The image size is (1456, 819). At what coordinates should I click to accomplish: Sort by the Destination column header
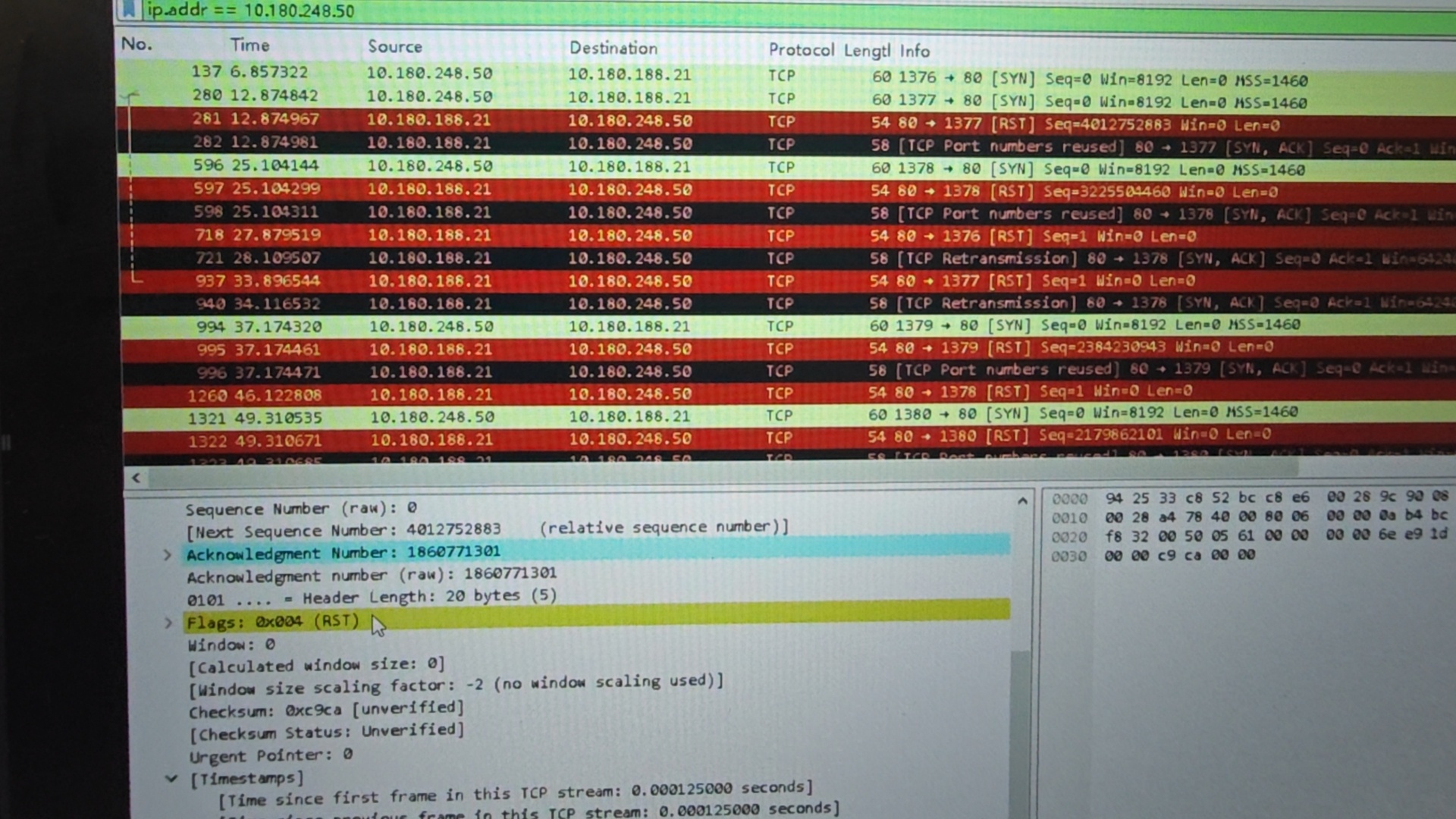613,49
